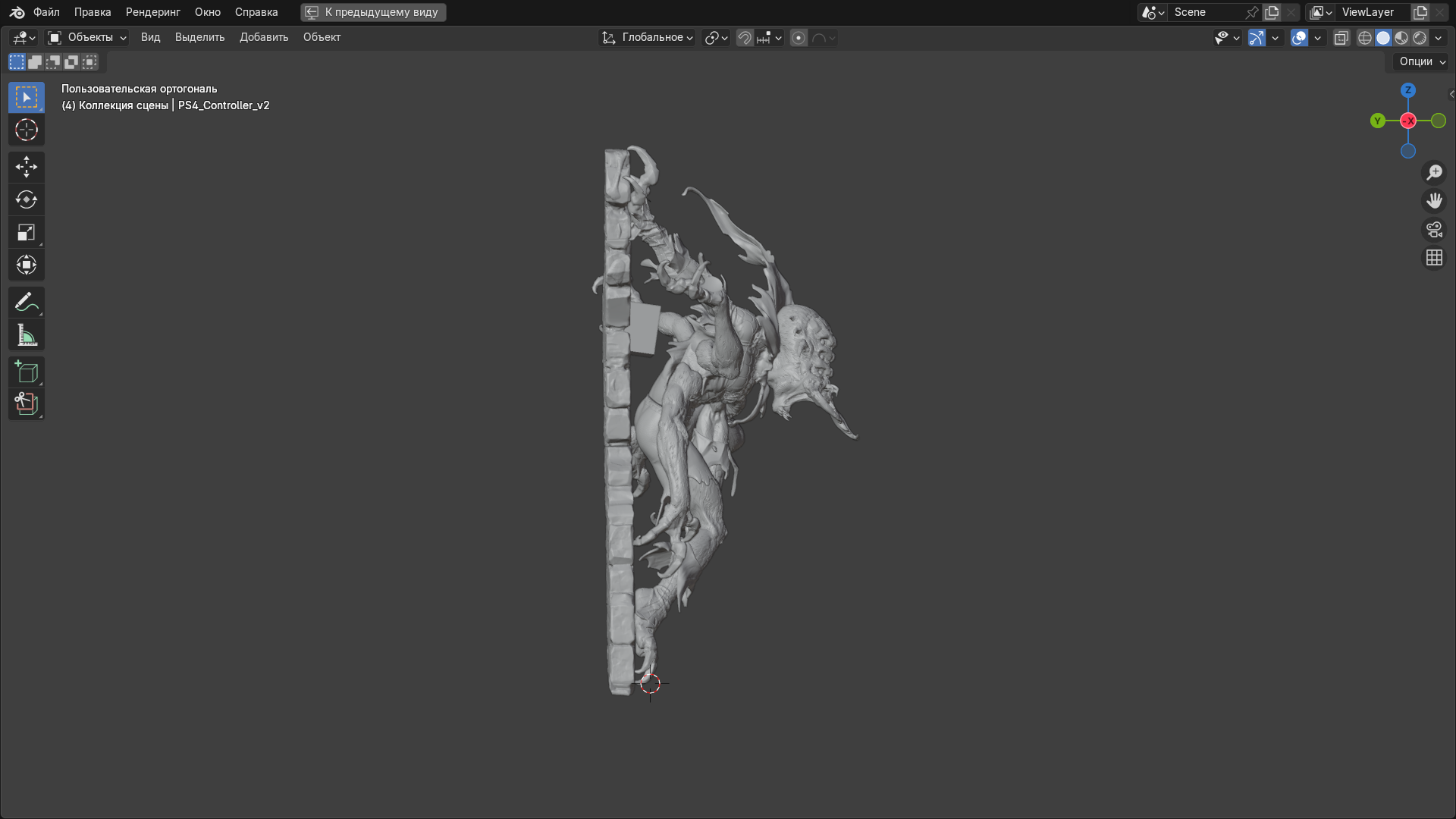Select the Add Object interactively tool below the cube
Screen dimensions: 1456x819
click(27, 404)
